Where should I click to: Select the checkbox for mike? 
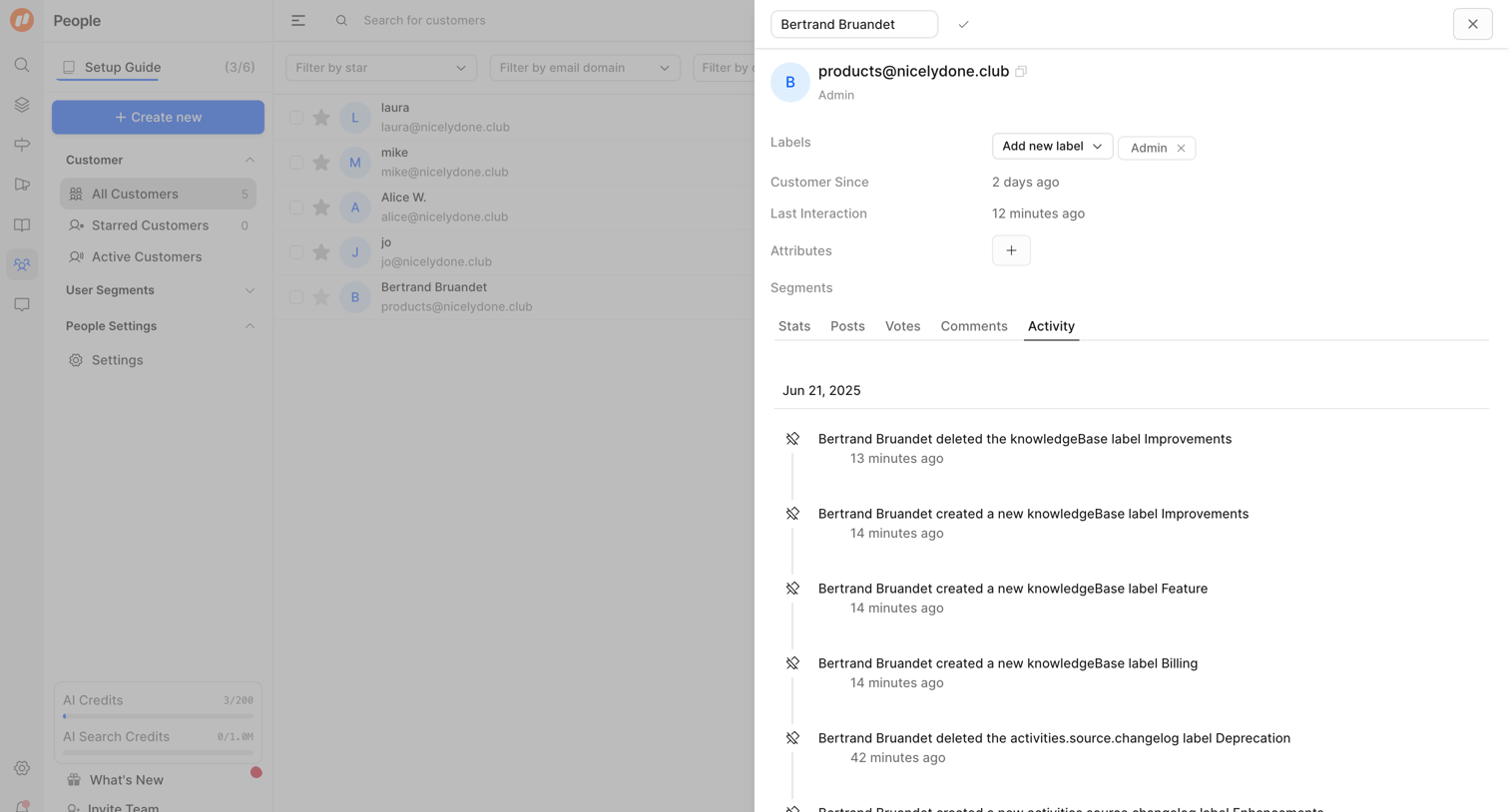coord(296,163)
